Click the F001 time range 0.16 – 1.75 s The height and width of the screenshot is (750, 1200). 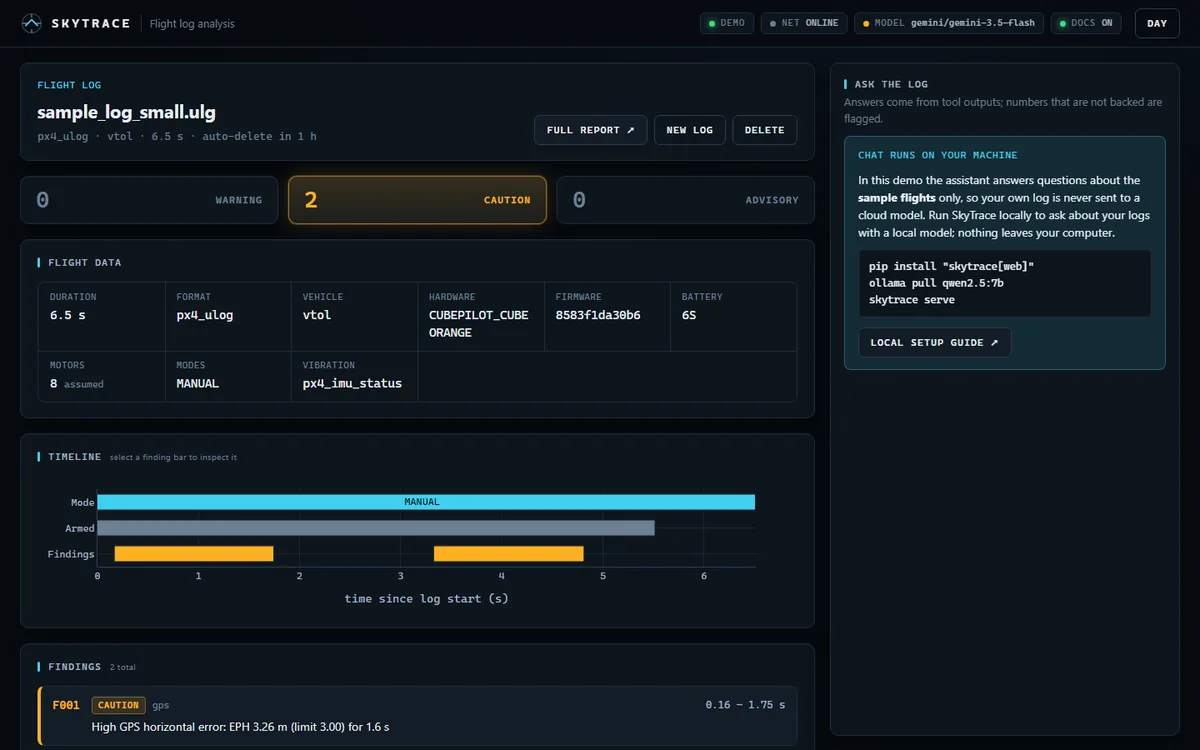[745, 705]
